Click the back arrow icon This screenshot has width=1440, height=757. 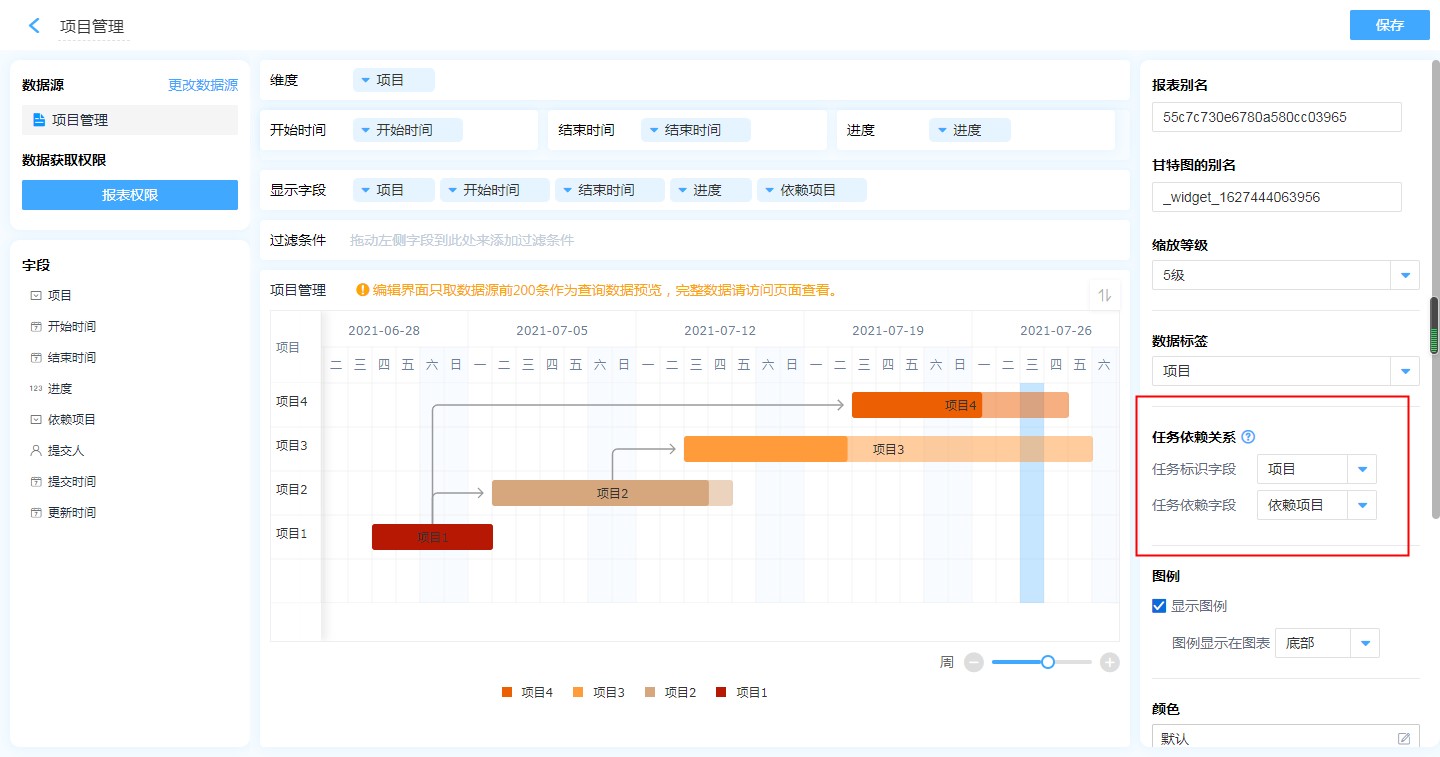point(34,26)
